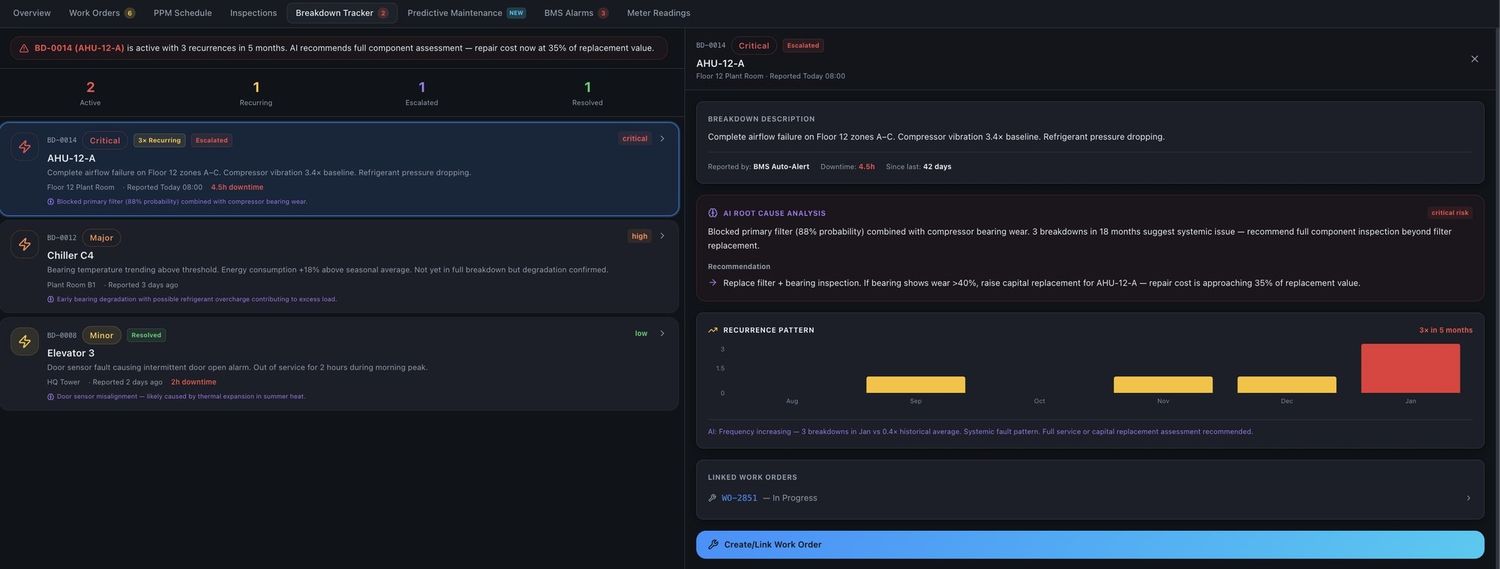Click the 'critical' severity tag on AHU-12-A card

635,139
